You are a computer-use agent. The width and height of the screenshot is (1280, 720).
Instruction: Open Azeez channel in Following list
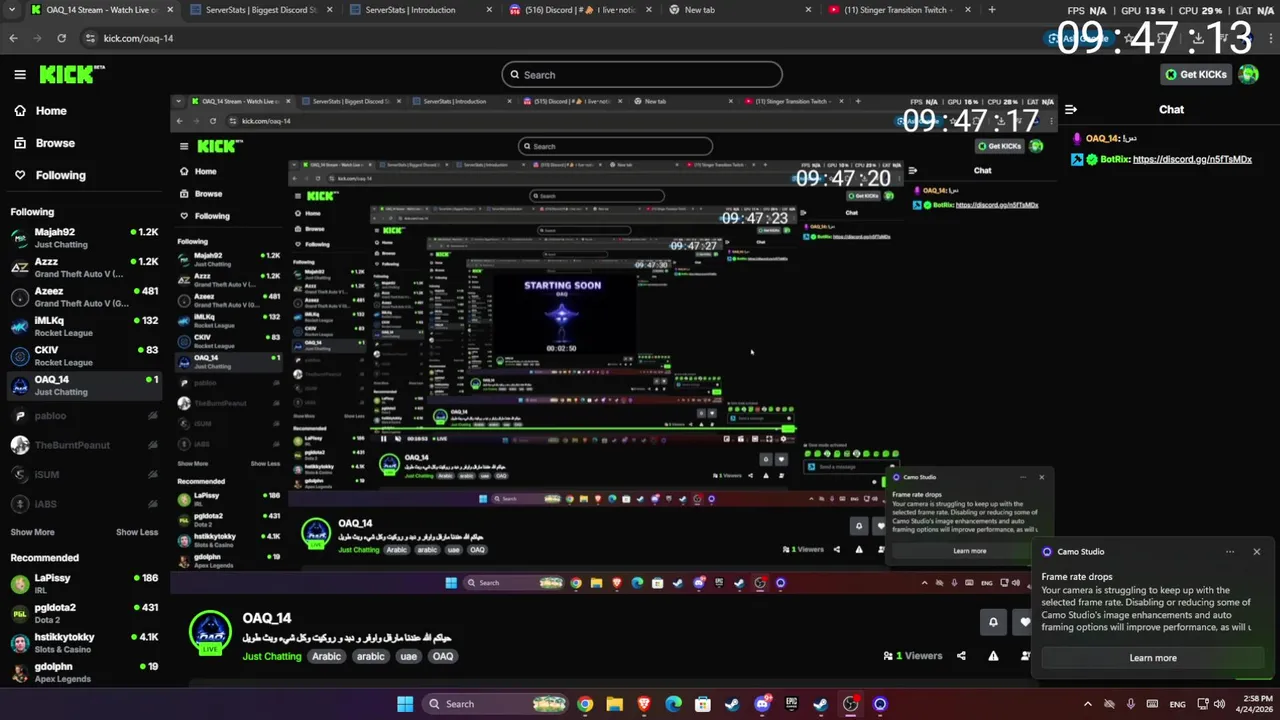(x=85, y=297)
